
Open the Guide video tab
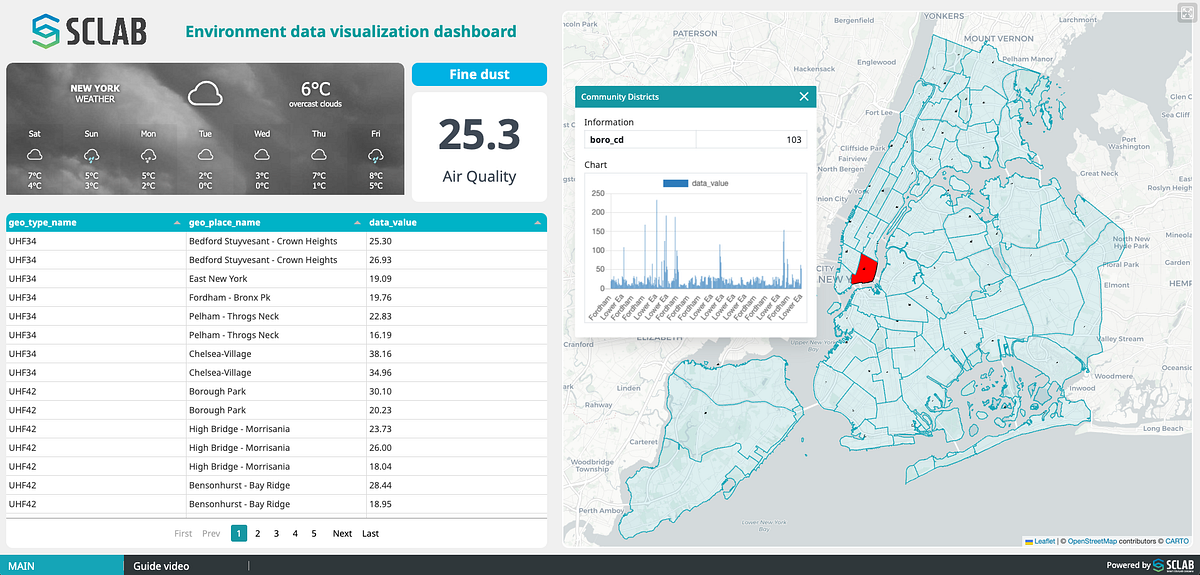coord(162,565)
